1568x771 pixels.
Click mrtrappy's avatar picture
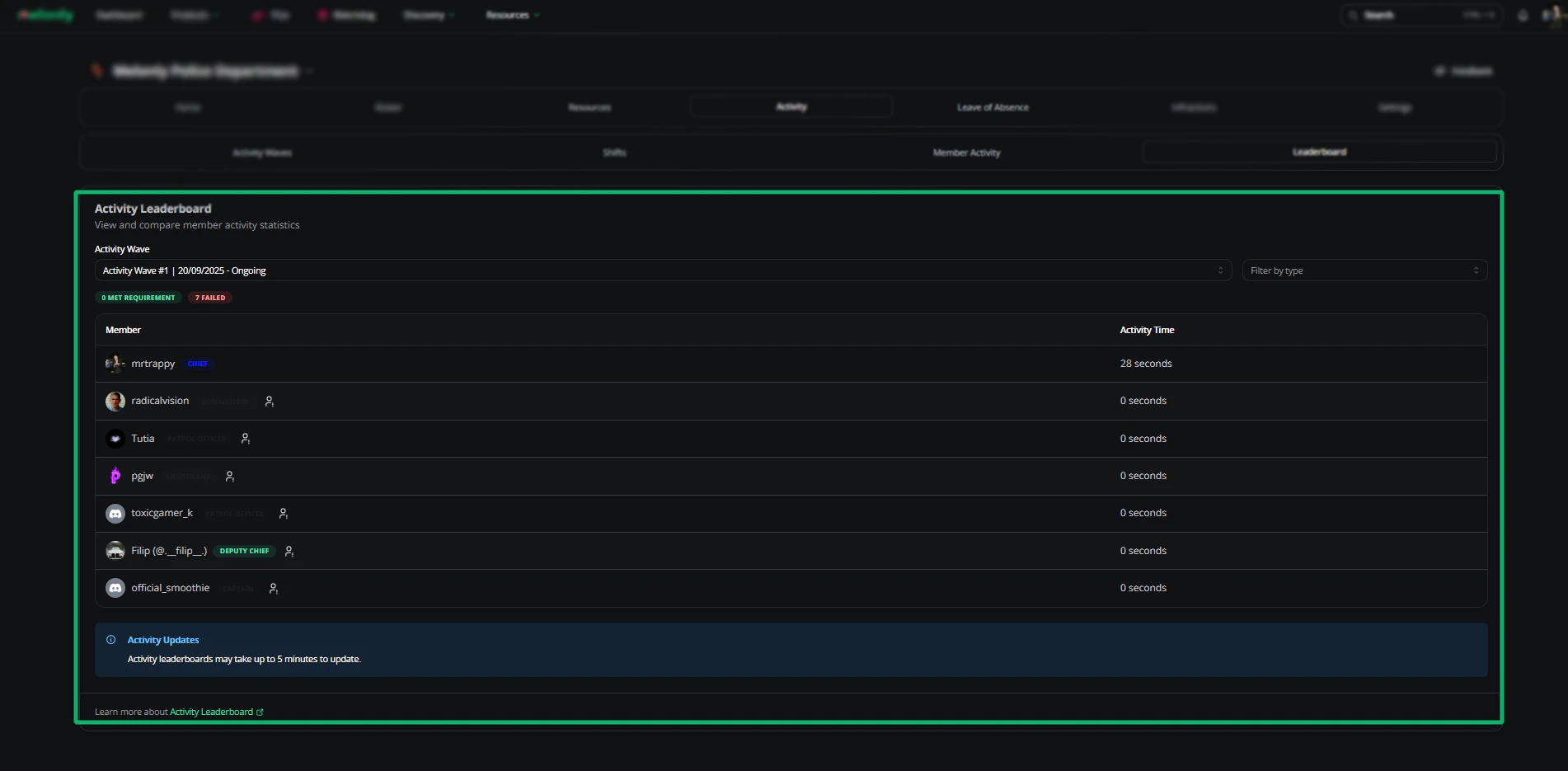(x=115, y=364)
